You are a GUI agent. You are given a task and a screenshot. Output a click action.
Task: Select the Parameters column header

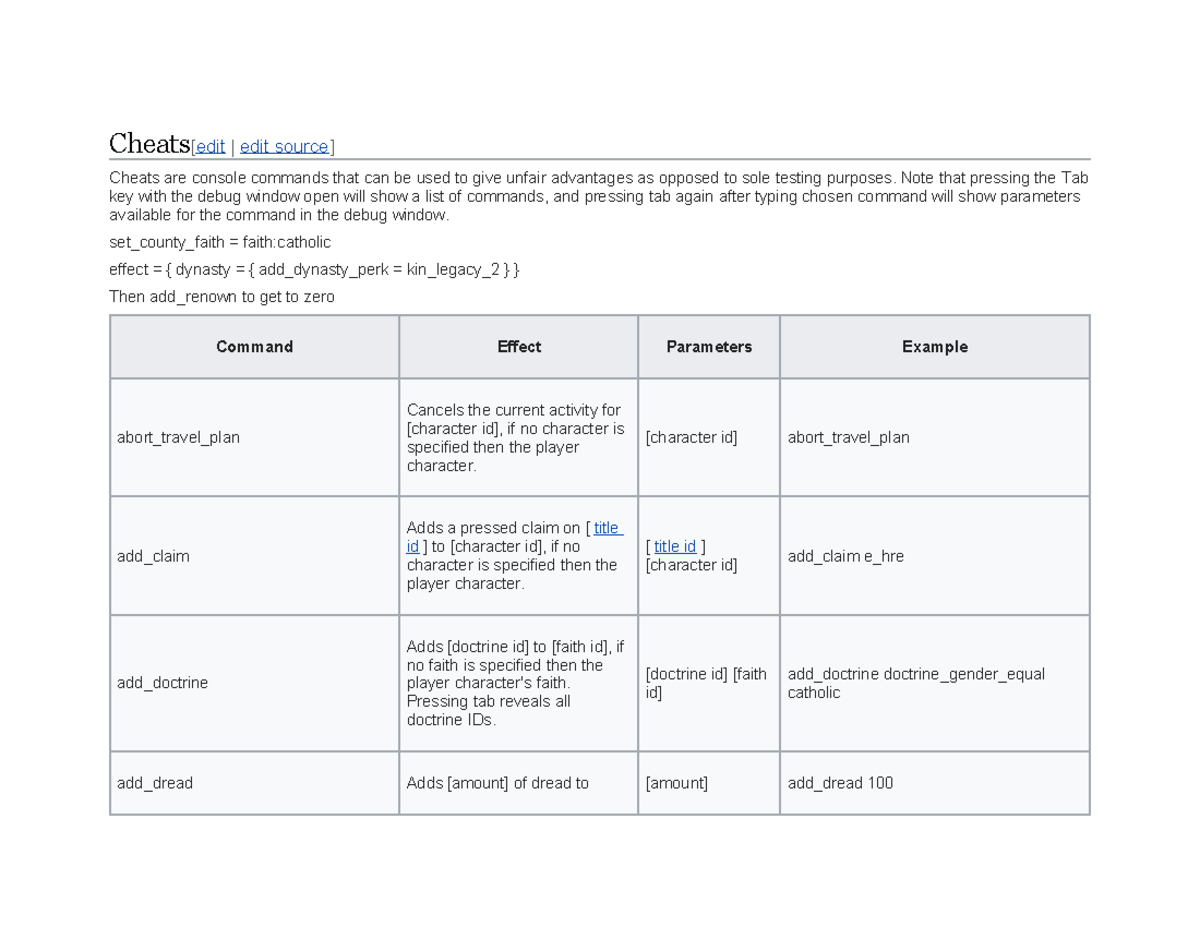708,347
